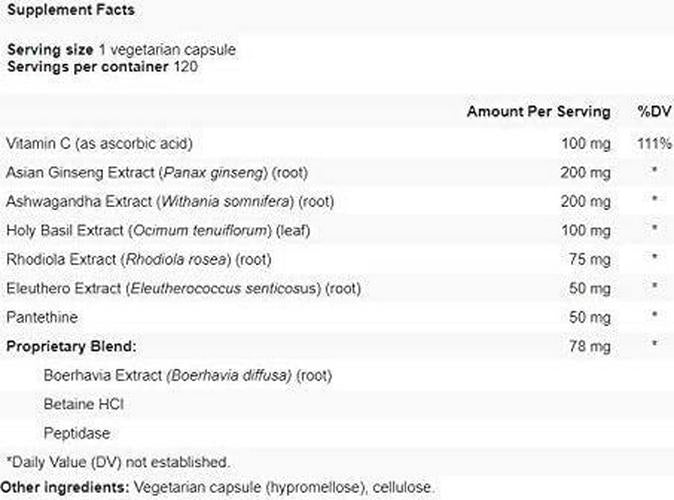The height and width of the screenshot is (500, 674).
Task: Click the 78 mg Proprietary Blend amount
Action: point(591,346)
